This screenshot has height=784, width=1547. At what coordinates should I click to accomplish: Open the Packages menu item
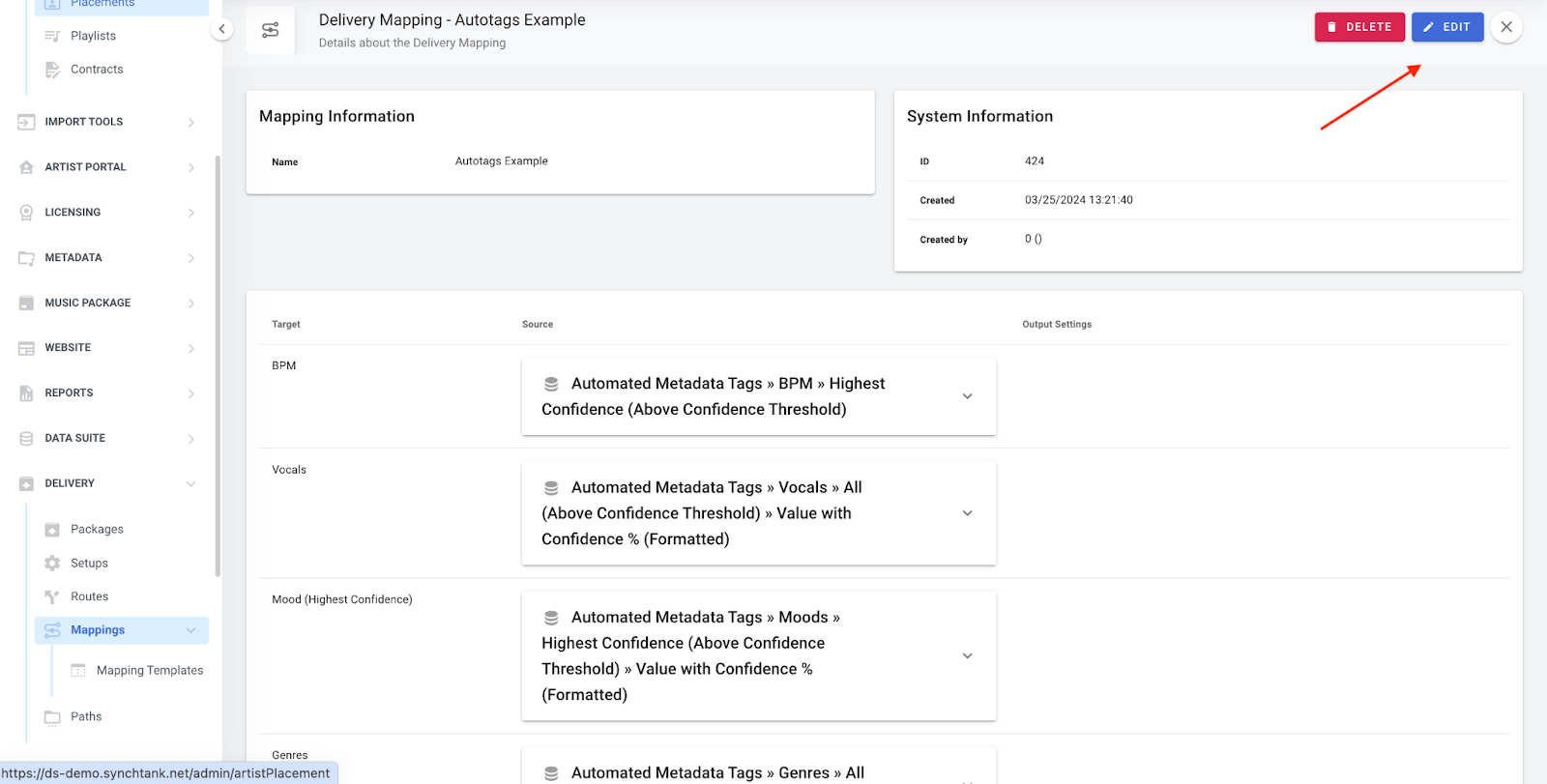[x=97, y=530]
